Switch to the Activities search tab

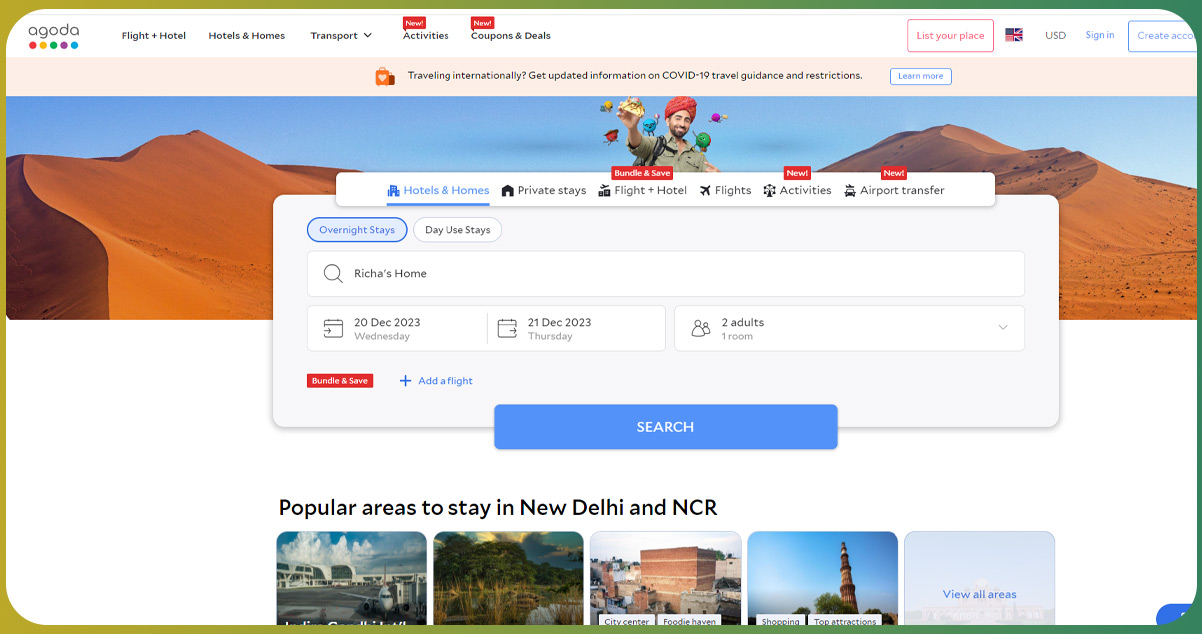click(797, 190)
